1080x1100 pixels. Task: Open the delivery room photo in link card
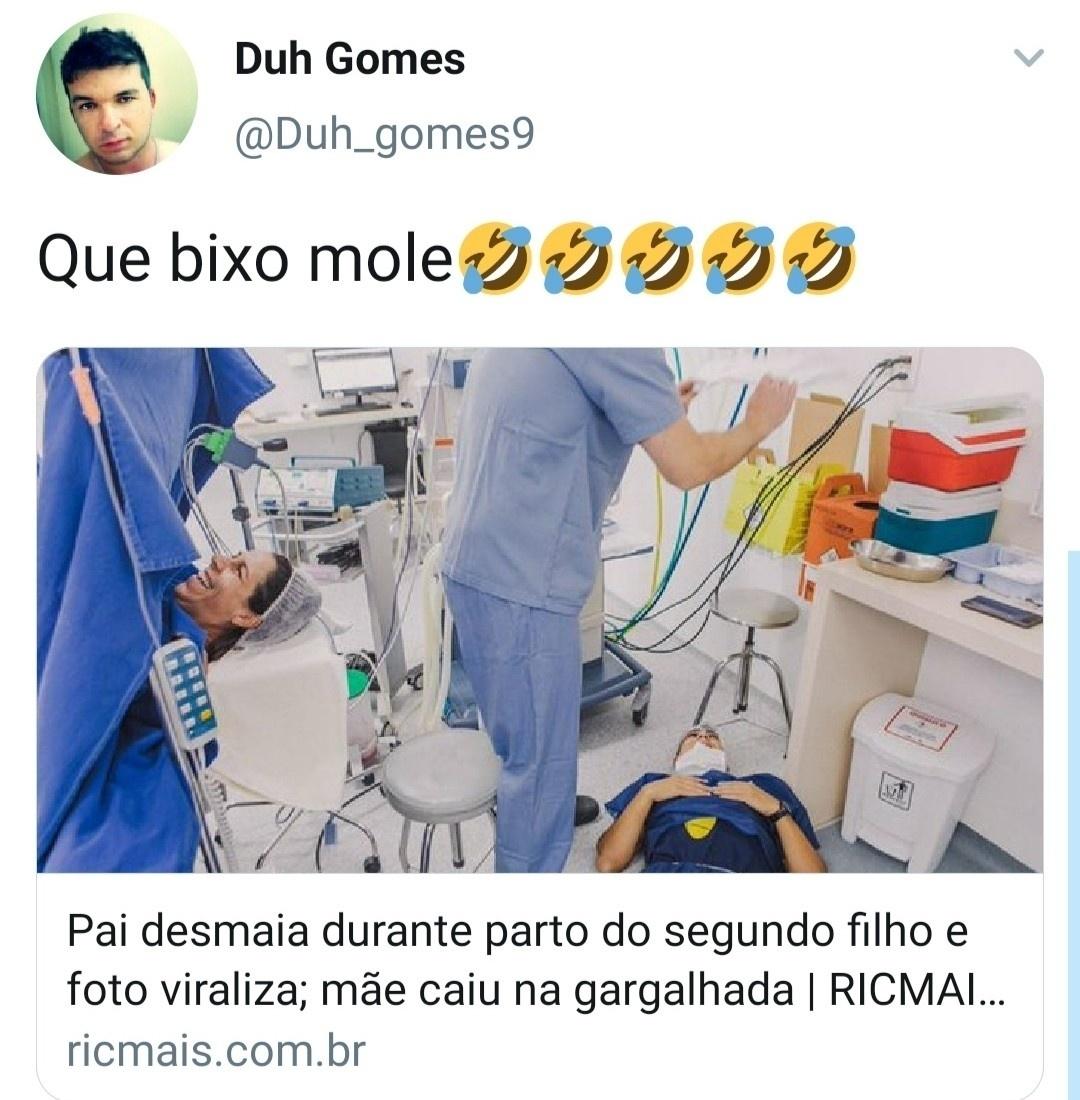(540, 610)
